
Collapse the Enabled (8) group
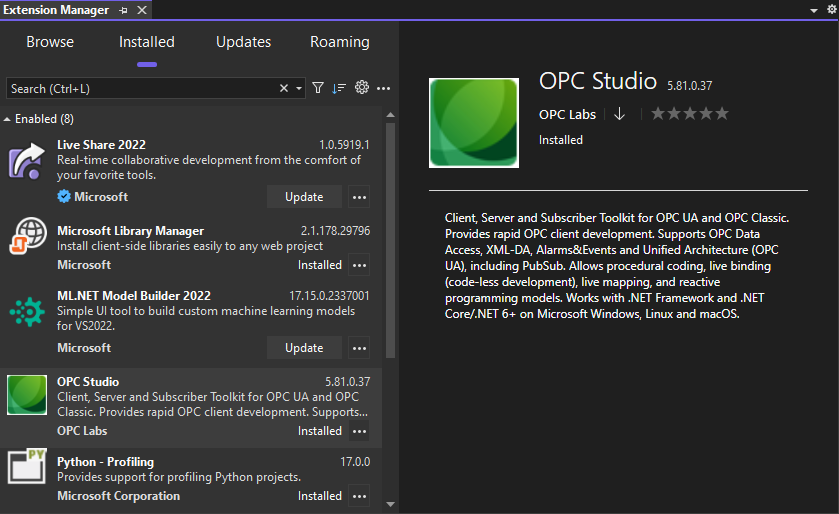[x=8, y=119]
